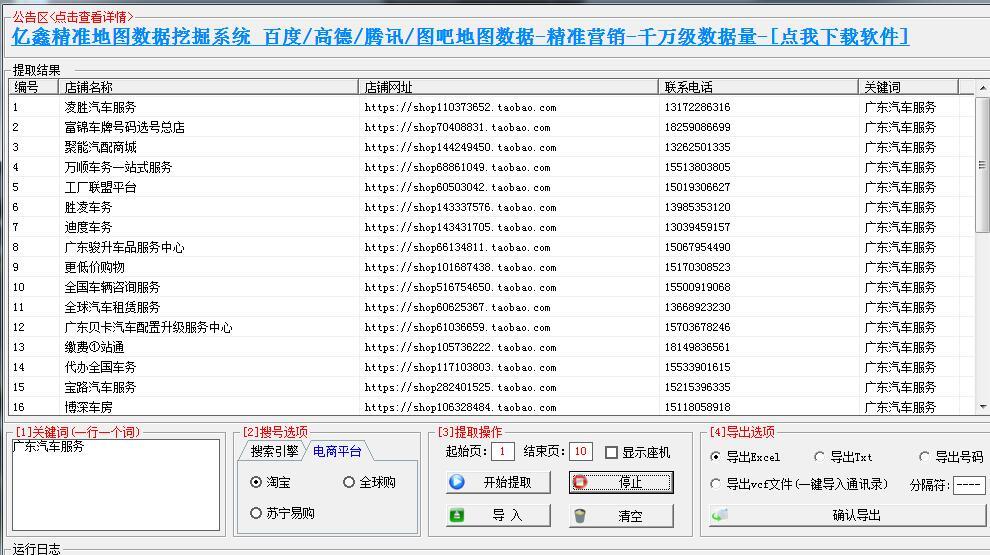Sort by the 联系电话 column header
990x555 pixels.
click(758, 87)
